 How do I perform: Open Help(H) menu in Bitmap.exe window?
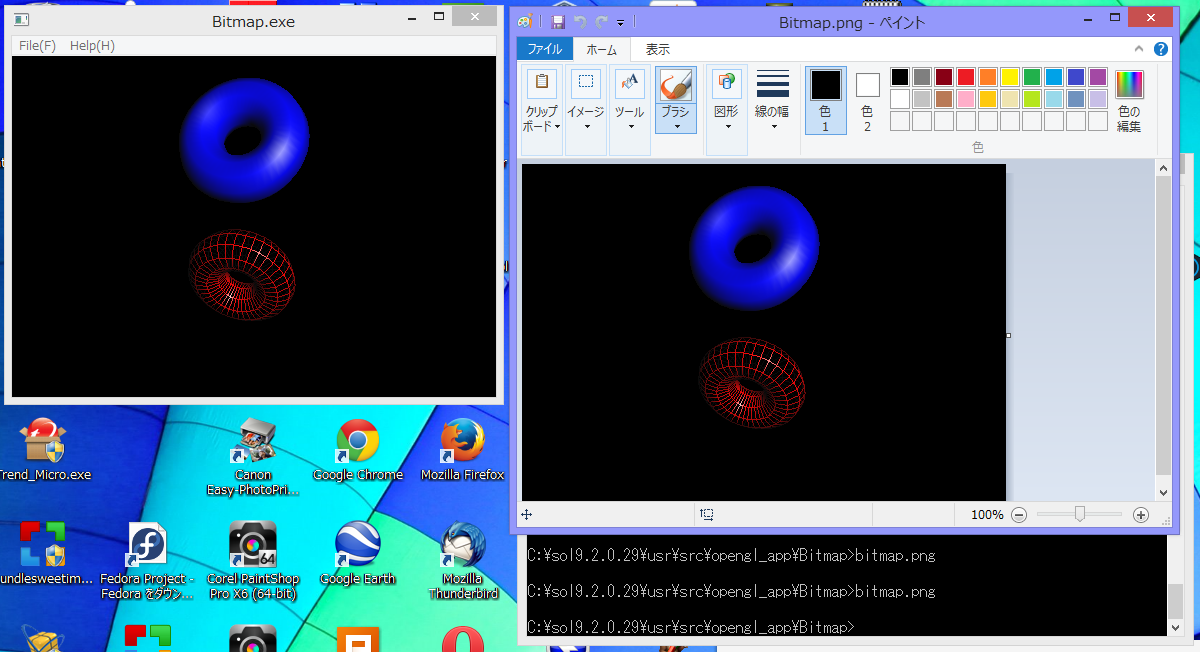pos(92,46)
